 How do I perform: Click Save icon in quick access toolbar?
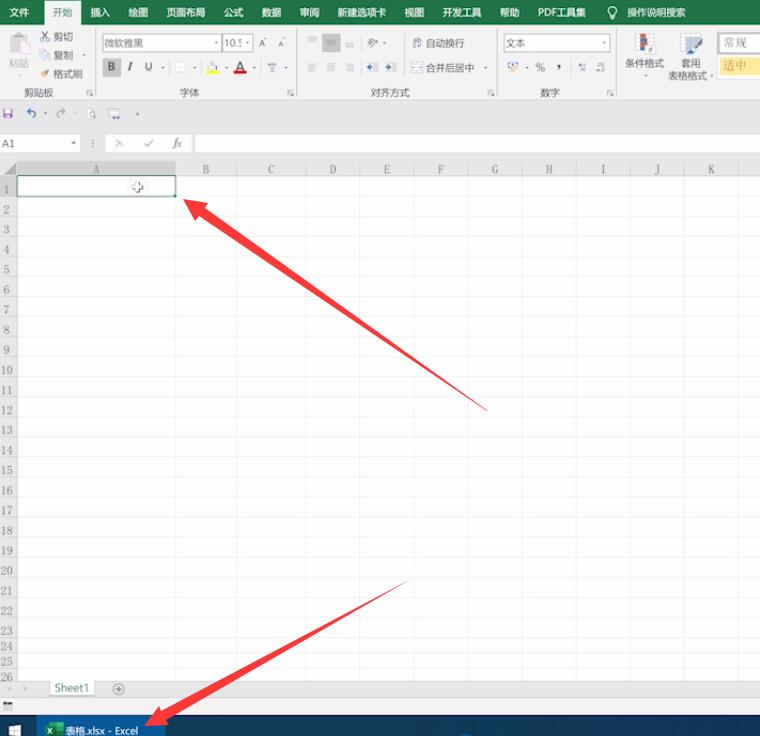tap(8, 113)
